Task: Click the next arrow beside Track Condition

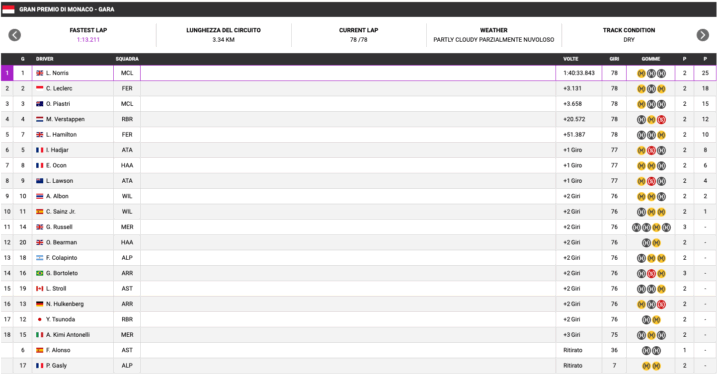Action: click(x=703, y=35)
